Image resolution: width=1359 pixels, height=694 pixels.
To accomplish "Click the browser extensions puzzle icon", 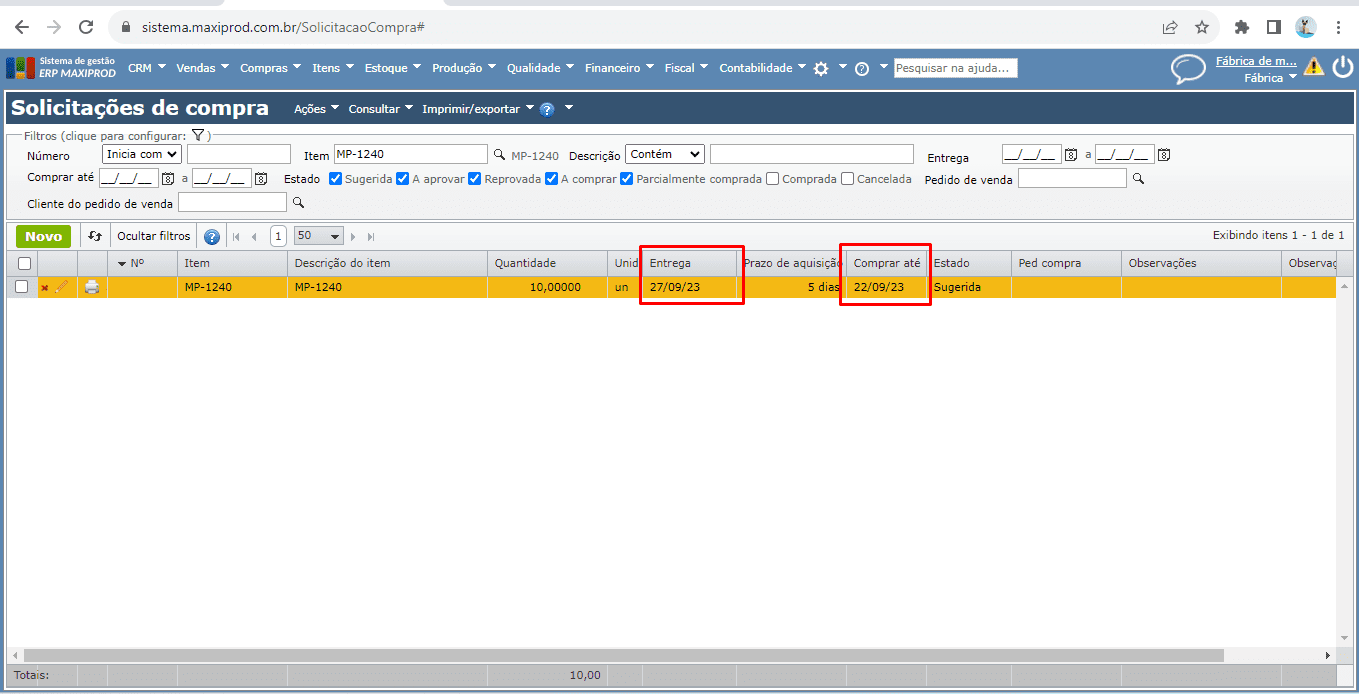I will [x=1242, y=27].
